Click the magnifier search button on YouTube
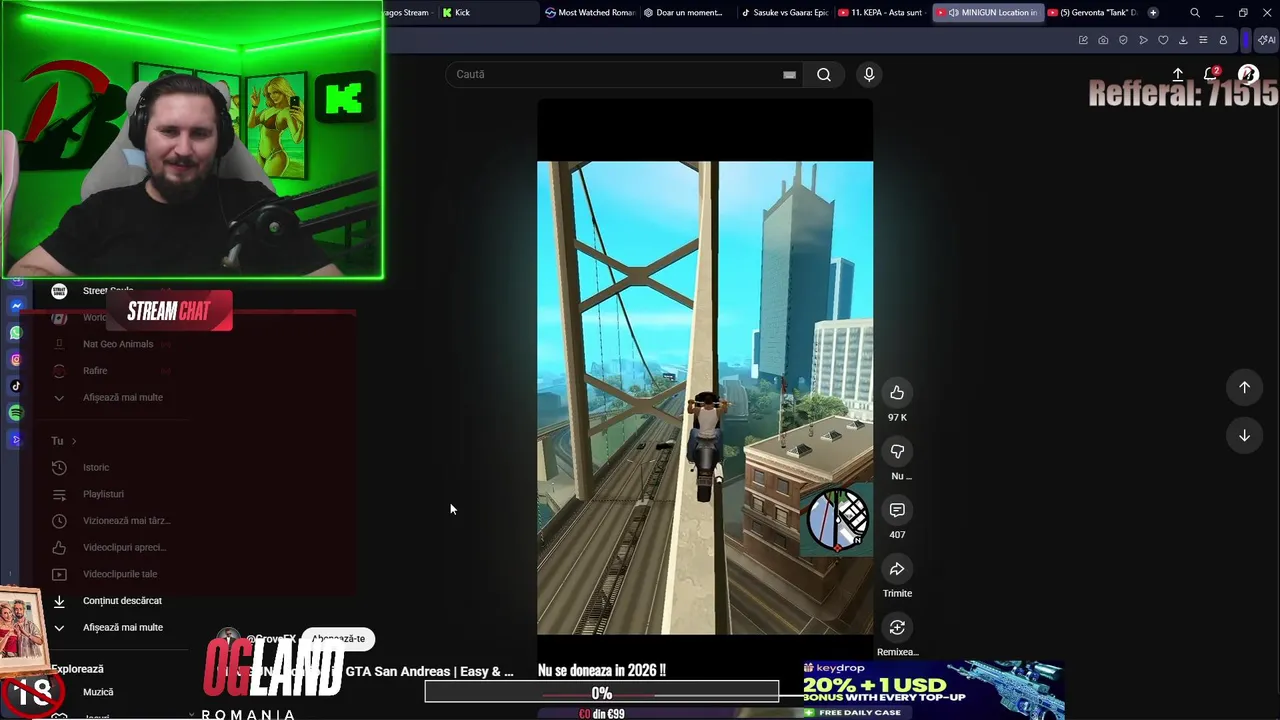The image size is (1280, 720). pos(824,74)
